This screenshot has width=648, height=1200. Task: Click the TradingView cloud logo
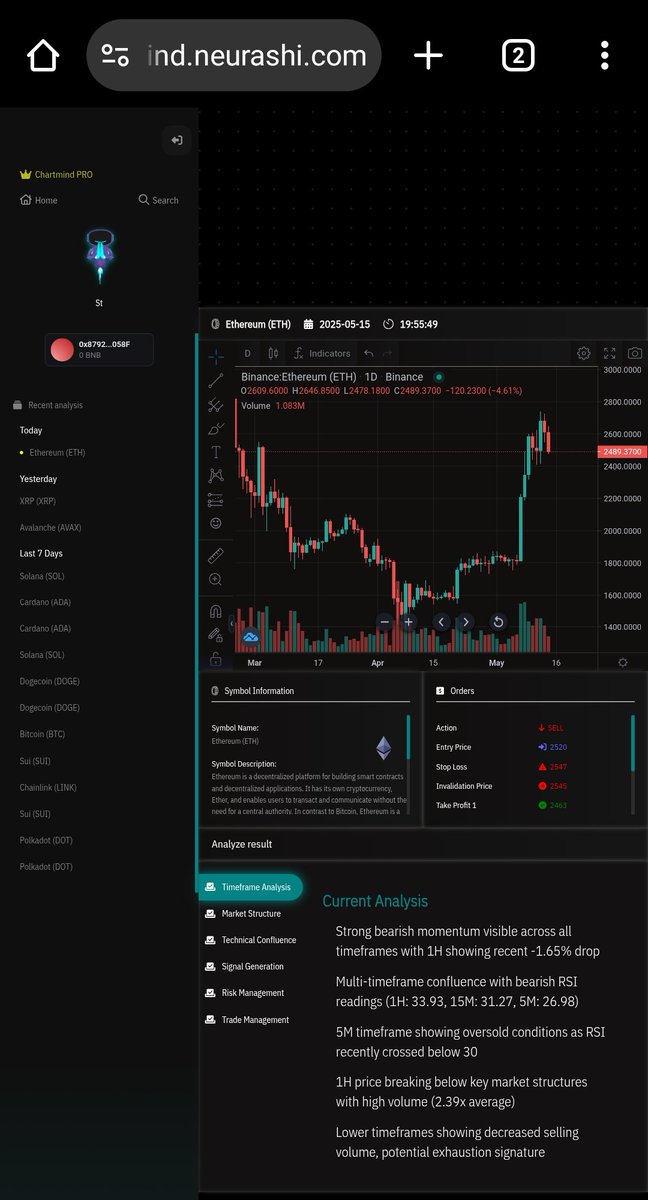point(250,635)
